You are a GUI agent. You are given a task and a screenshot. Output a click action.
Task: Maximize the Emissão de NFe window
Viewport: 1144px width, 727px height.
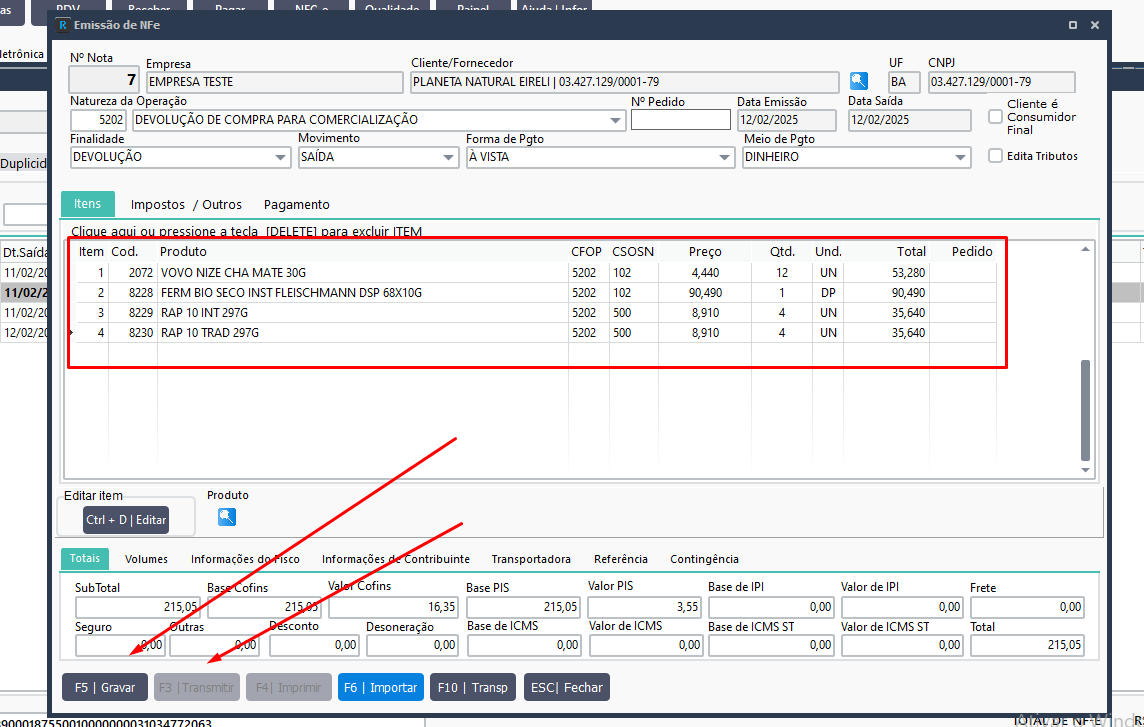[1072, 25]
